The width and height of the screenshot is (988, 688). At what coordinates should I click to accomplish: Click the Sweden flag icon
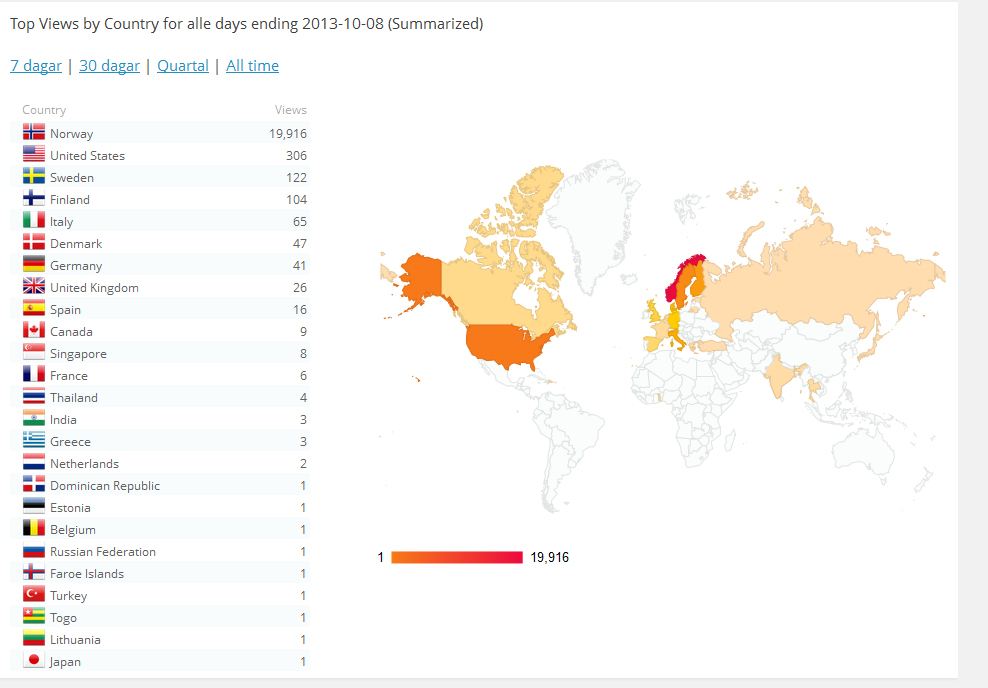tap(34, 176)
